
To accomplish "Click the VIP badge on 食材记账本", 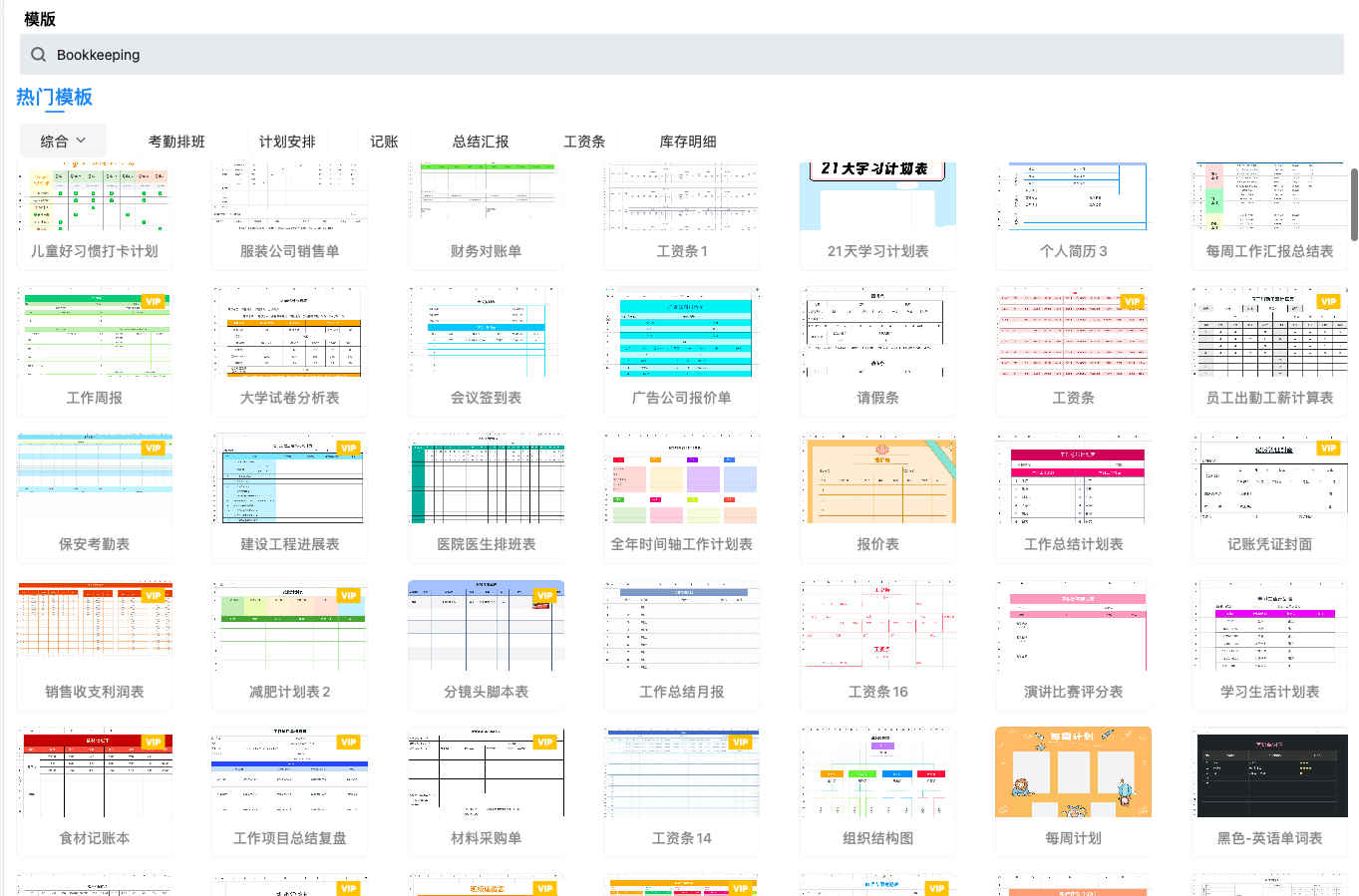I will click(153, 742).
